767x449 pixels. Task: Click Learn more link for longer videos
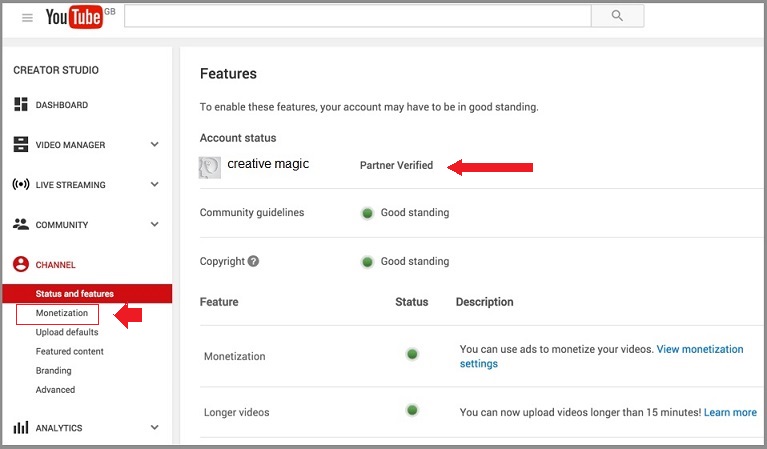click(x=730, y=412)
